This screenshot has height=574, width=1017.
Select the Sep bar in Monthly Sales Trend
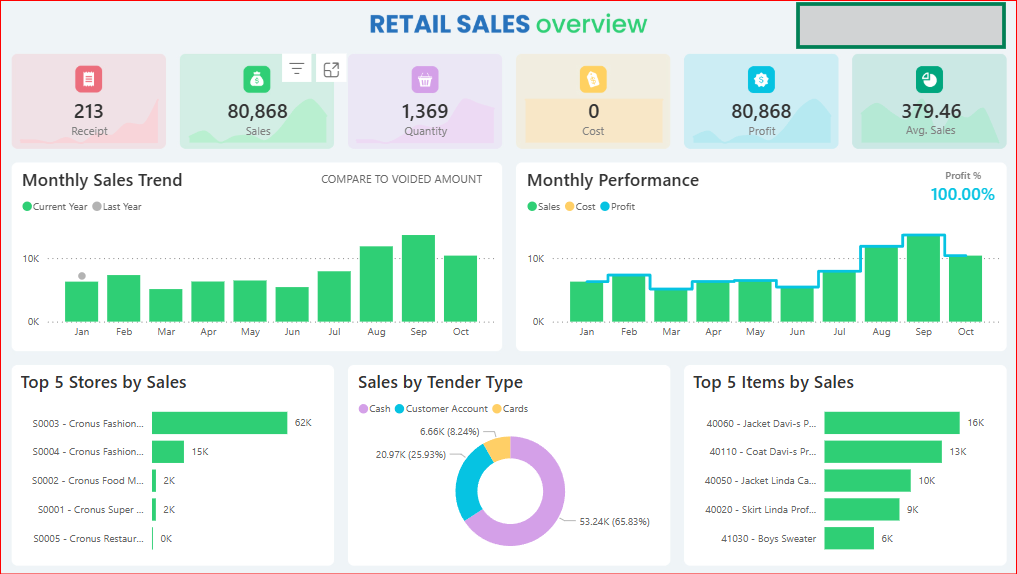click(418, 278)
